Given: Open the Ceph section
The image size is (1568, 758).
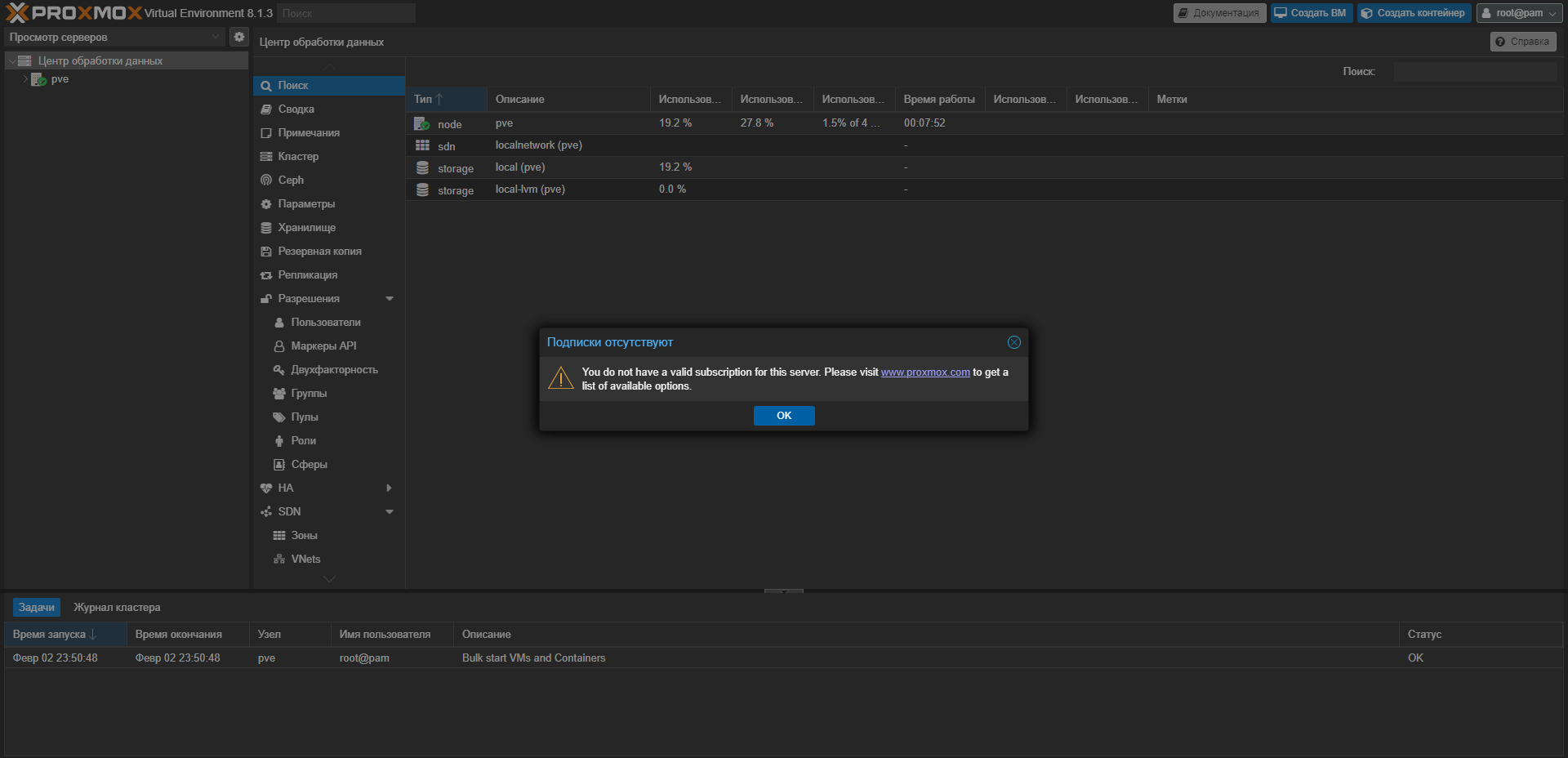Looking at the screenshot, I should click(329, 180).
